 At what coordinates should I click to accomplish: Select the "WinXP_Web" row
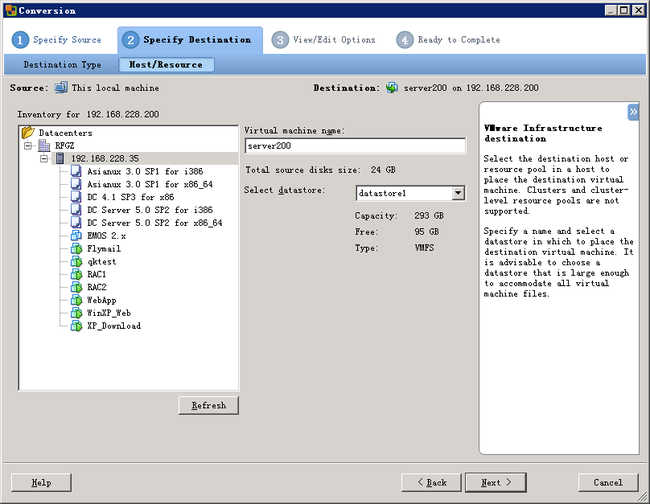[x=109, y=313]
